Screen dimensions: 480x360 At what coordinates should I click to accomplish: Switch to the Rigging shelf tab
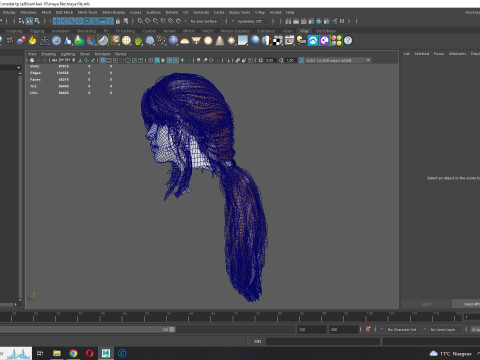[37, 31]
